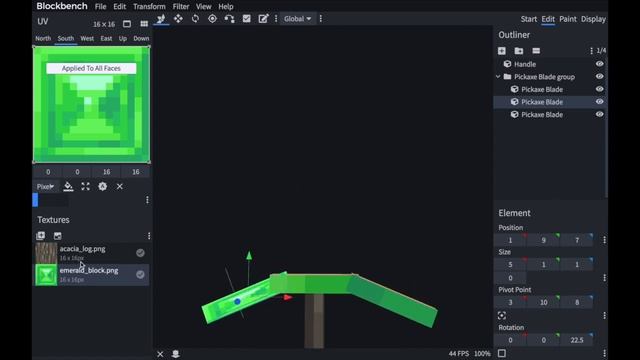Click the Size X field showing 5
The image size is (640, 360).
click(x=510, y=265)
